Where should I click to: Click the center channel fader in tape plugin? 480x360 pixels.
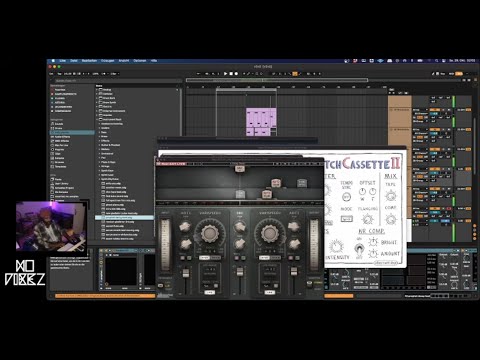(x=240, y=272)
